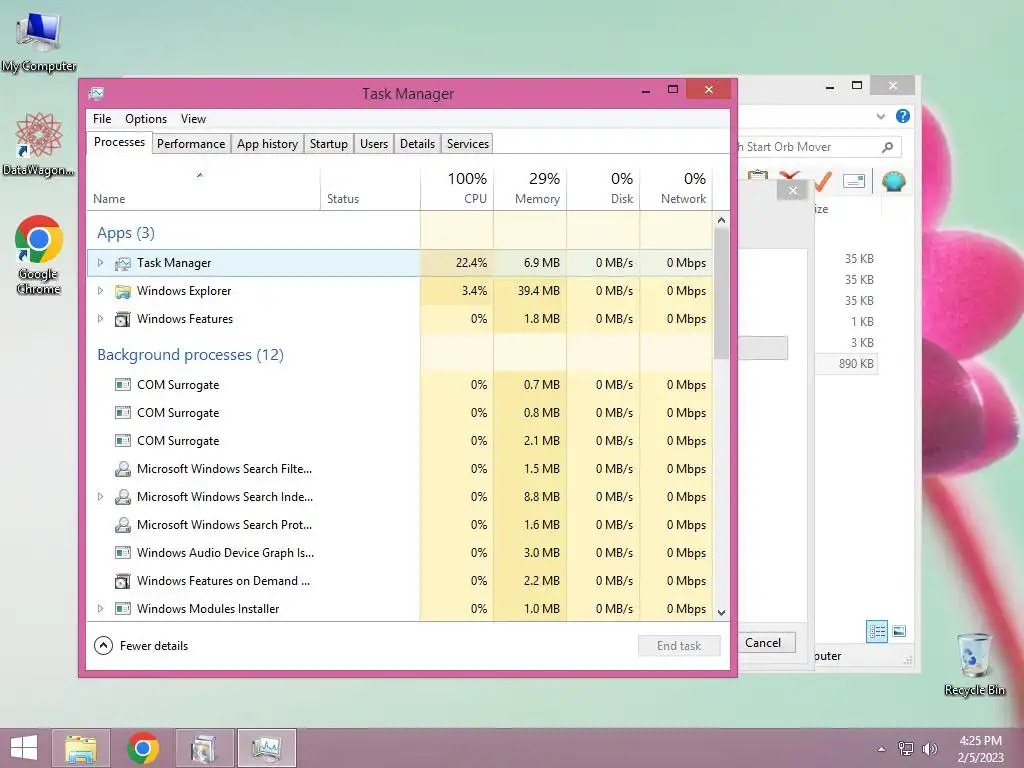Expand the Windows Modules Installer row
This screenshot has height=768, width=1024.
100,609
